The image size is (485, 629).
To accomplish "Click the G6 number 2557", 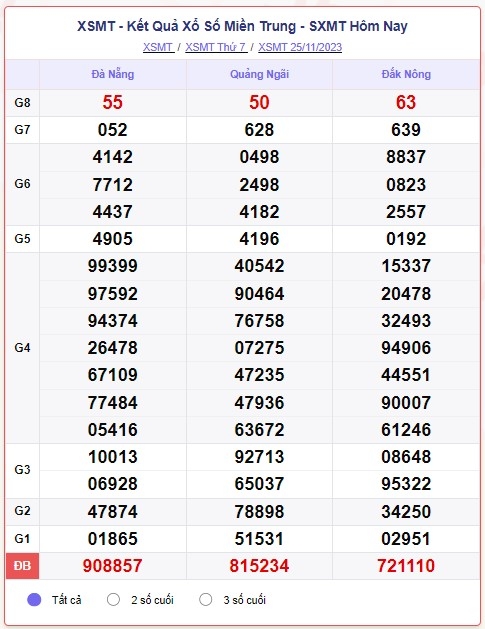I will pos(406,212).
